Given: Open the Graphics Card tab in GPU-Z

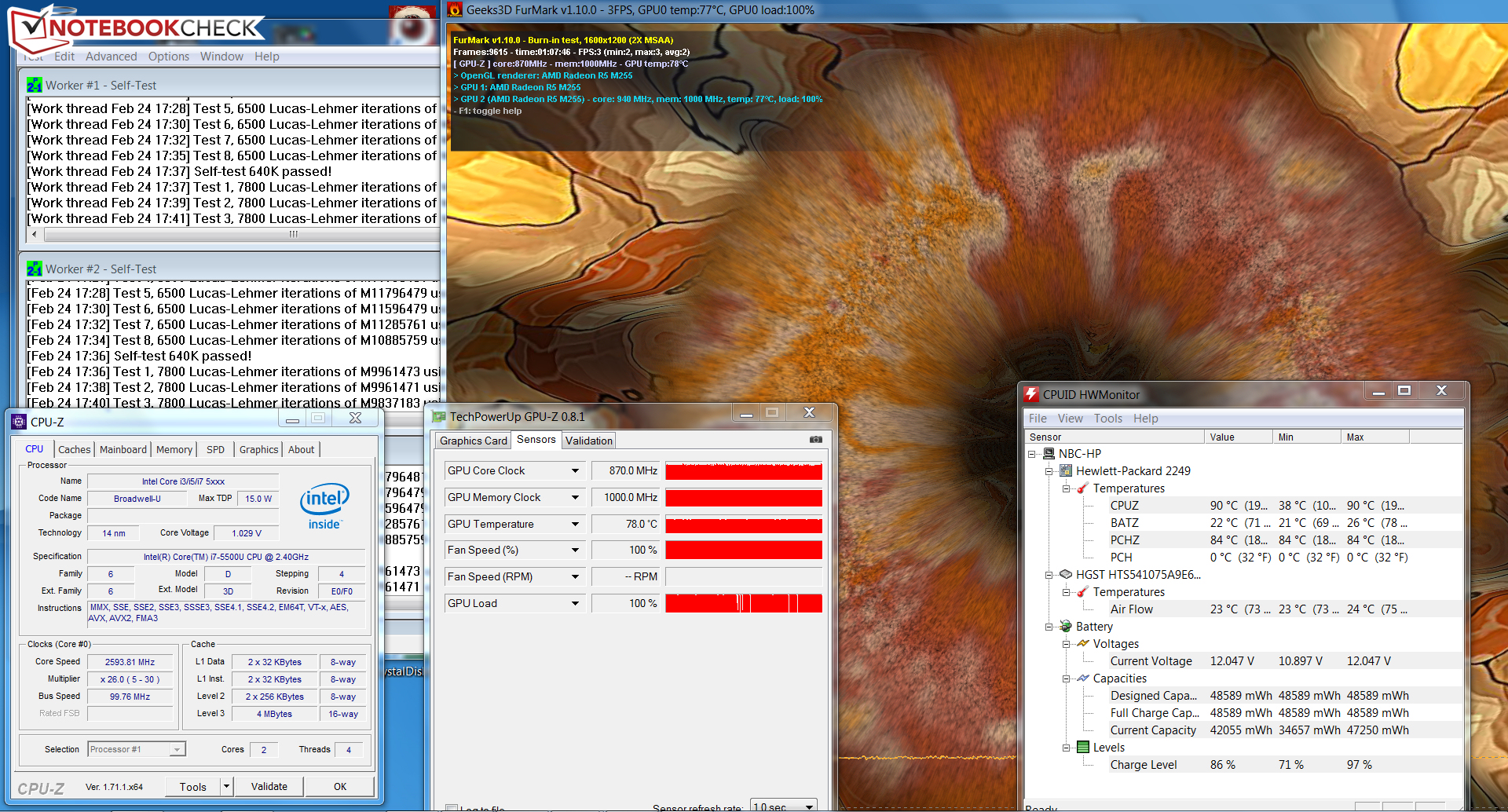Looking at the screenshot, I should point(474,441).
